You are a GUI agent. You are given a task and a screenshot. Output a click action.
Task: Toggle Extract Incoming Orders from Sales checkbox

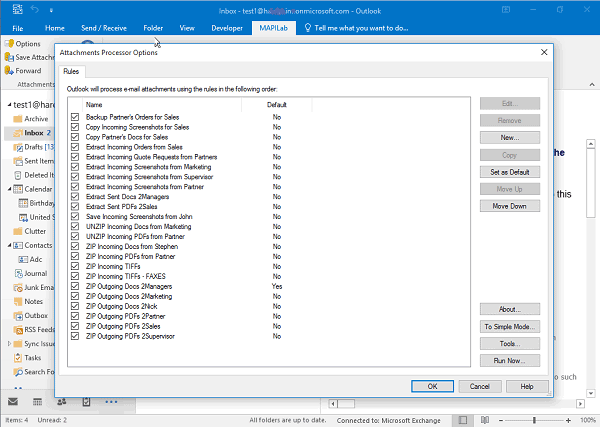(x=75, y=147)
